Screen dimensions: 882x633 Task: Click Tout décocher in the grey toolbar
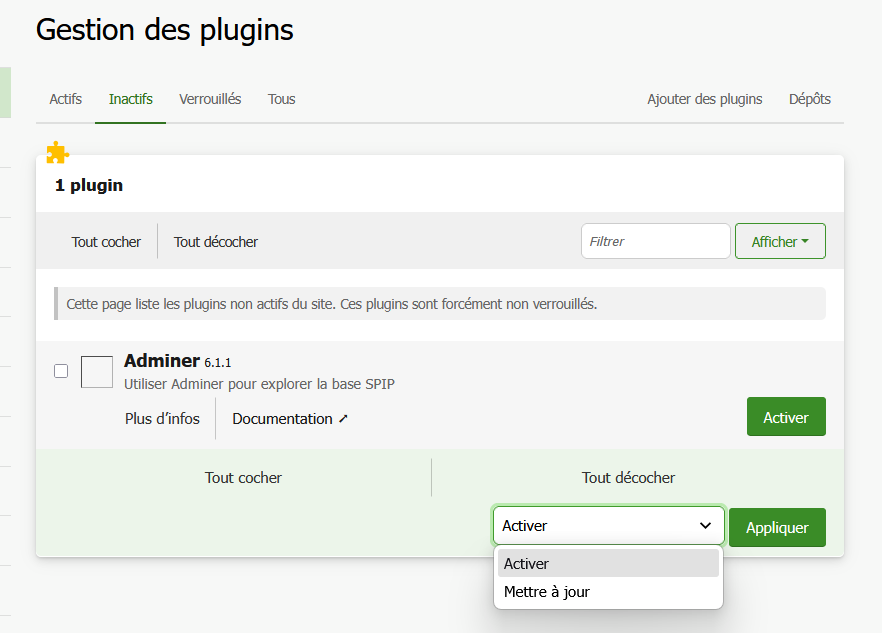click(x=216, y=242)
